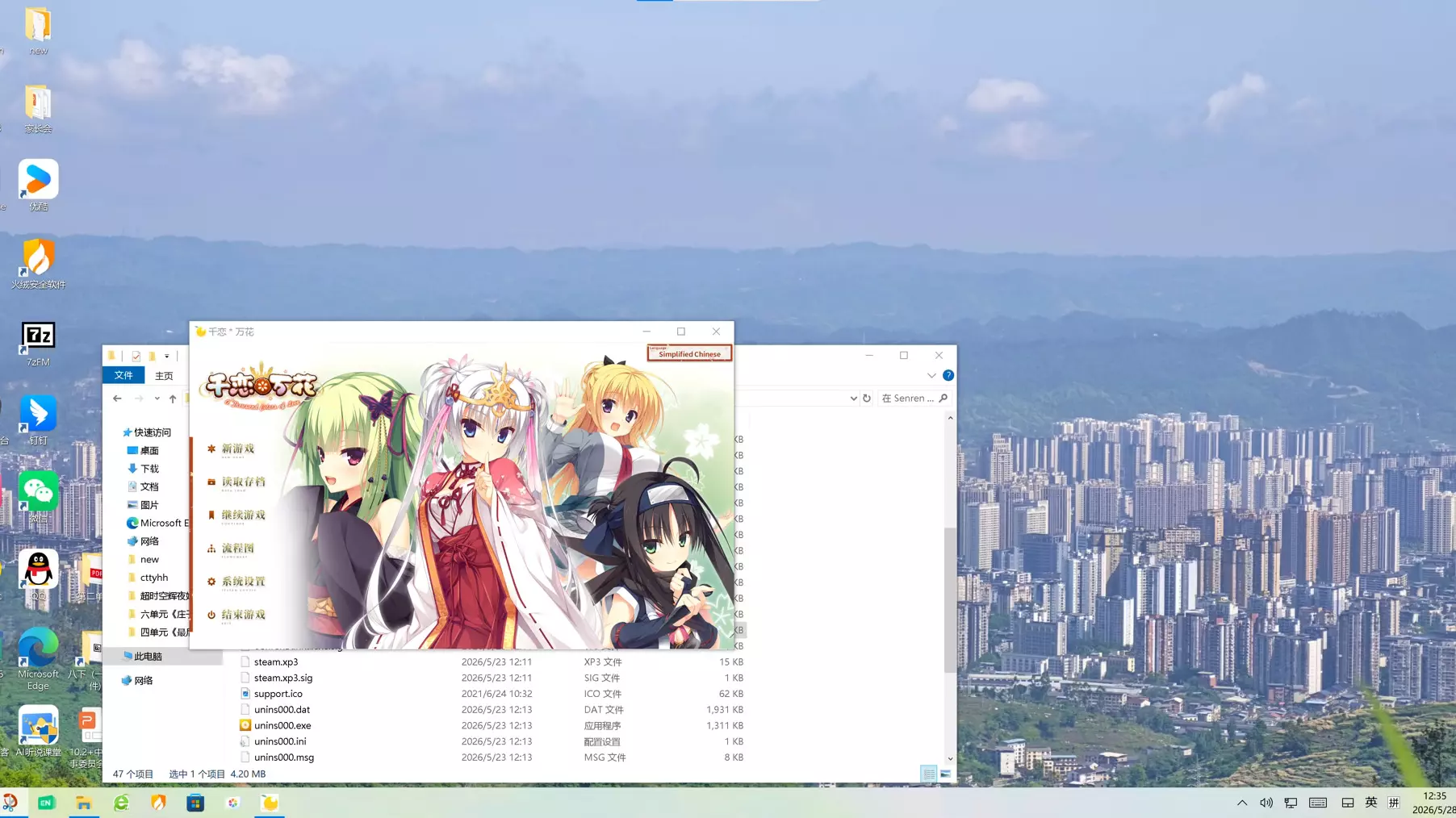This screenshot has width=1456, height=818.
Task: Expand the Explorer ribbon chevron
Action: click(x=931, y=375)
